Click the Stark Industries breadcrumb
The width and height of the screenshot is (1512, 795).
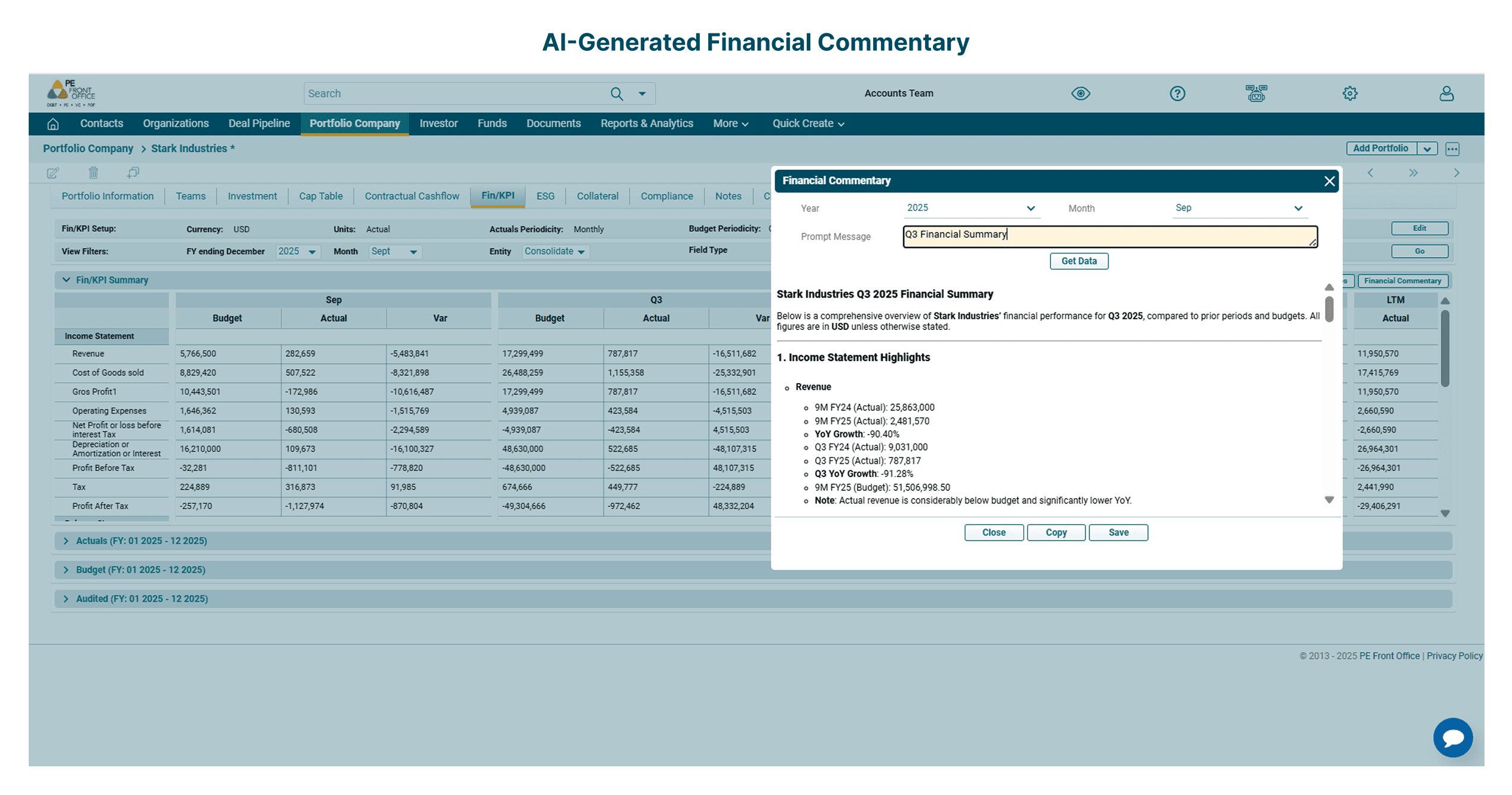[192, 149]
